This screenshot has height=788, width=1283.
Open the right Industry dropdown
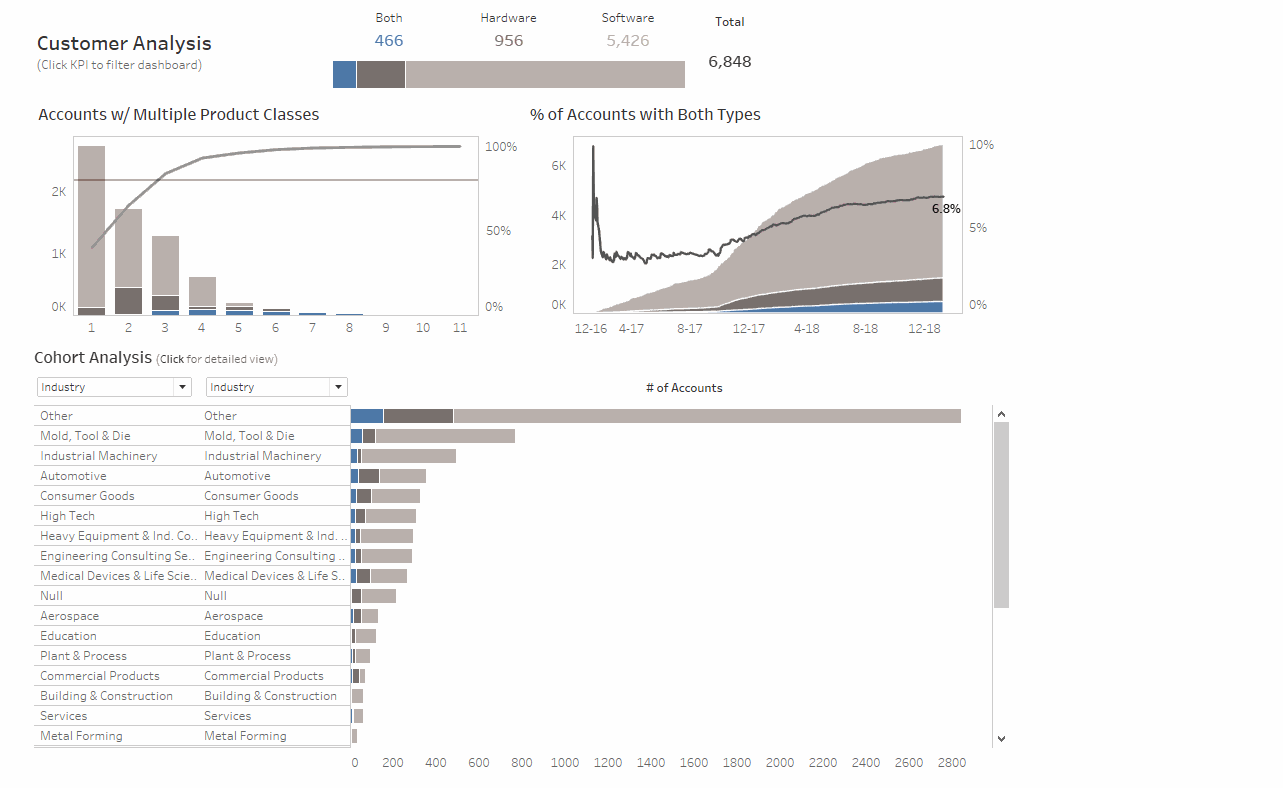(277, 387)
